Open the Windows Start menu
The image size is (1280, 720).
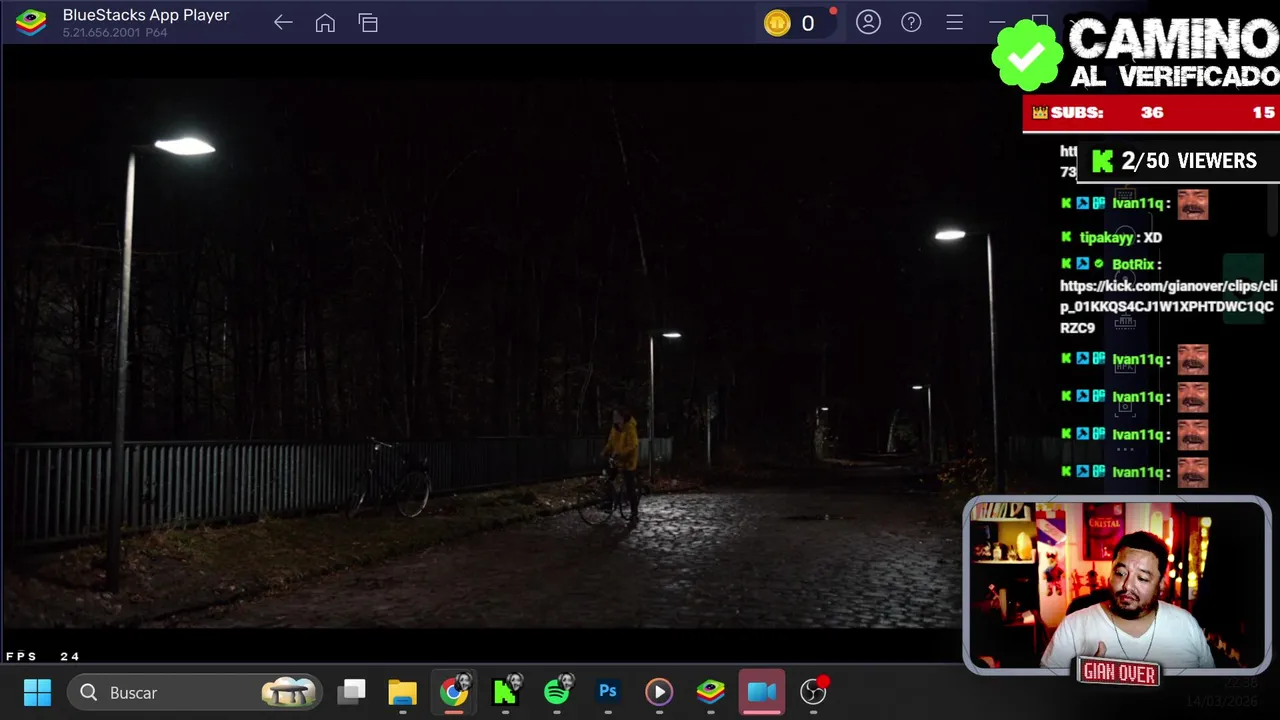pos(37,692)
